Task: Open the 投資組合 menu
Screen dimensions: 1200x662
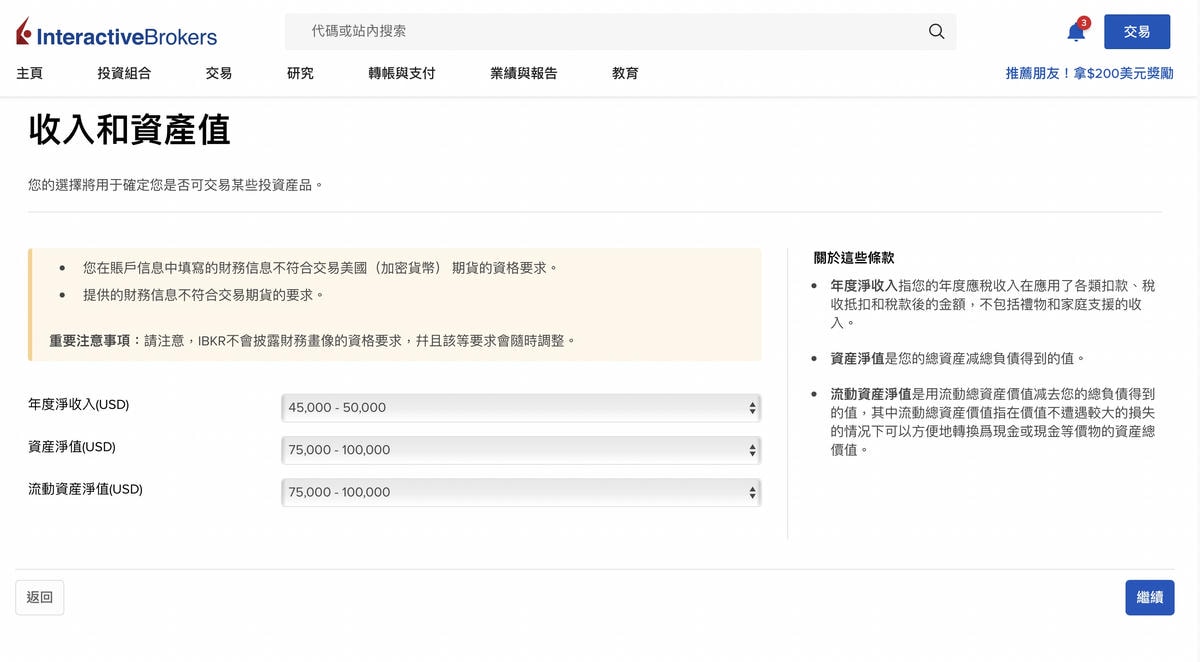Action: [124, 73]
